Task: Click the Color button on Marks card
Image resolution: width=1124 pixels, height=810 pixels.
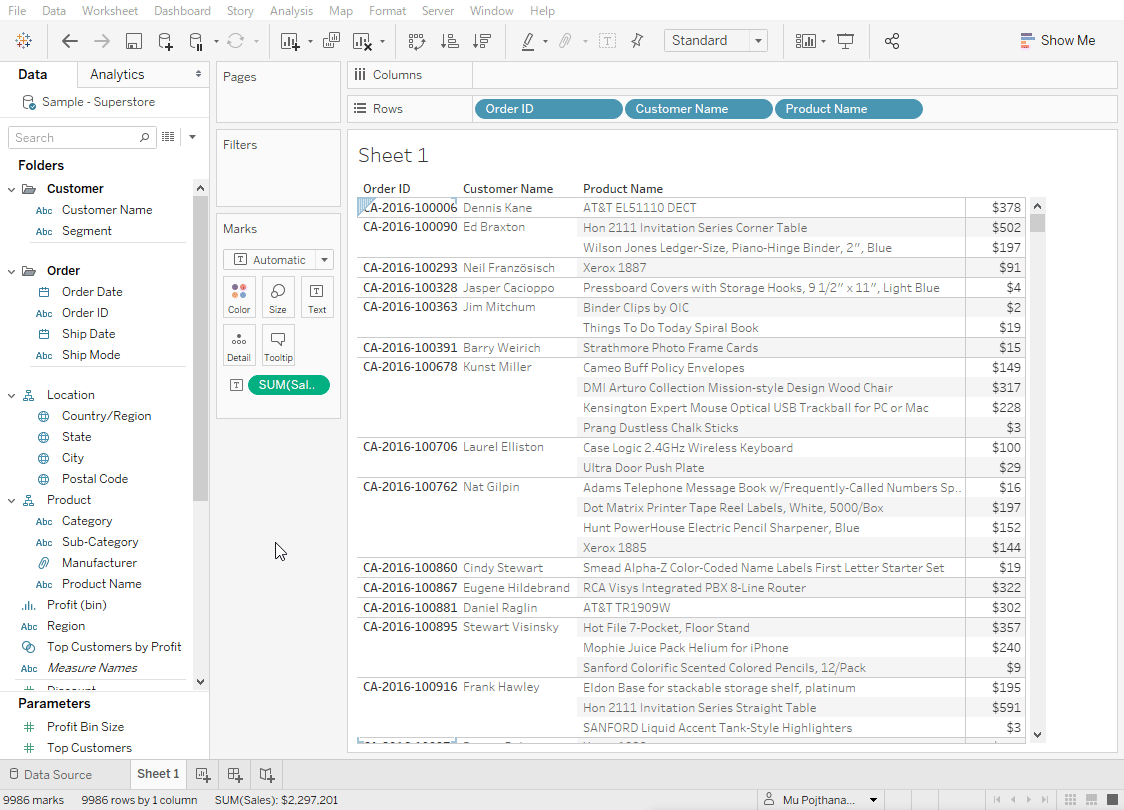Action: coord(239,297)
